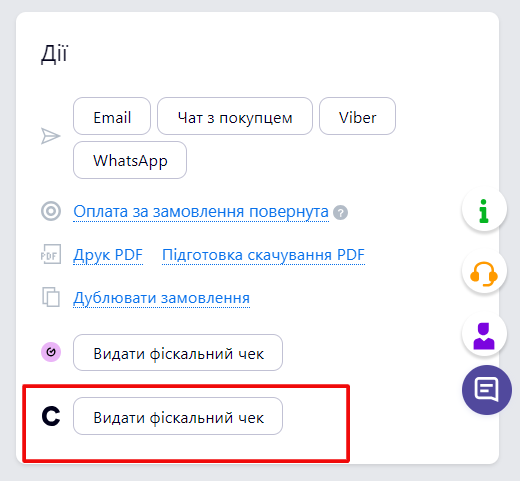The image size is (520, 481).
Task: Open the purple chat bubble widget
Action: tap(487, 390)
